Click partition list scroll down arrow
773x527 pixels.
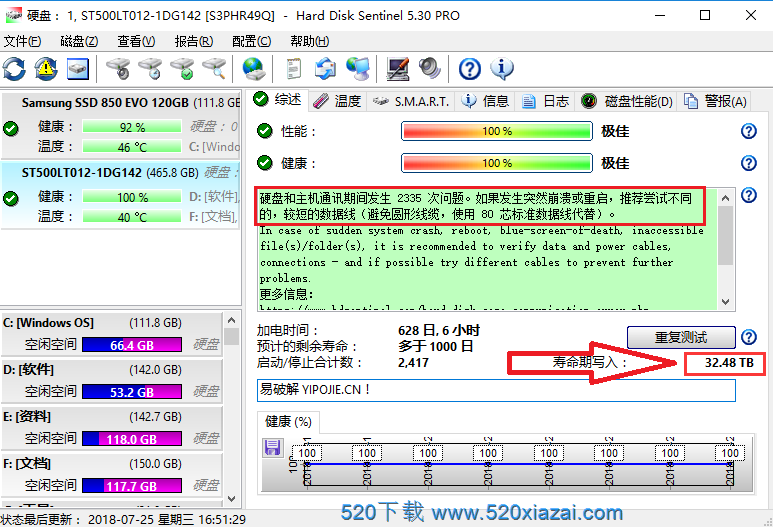tap(232, 498)
